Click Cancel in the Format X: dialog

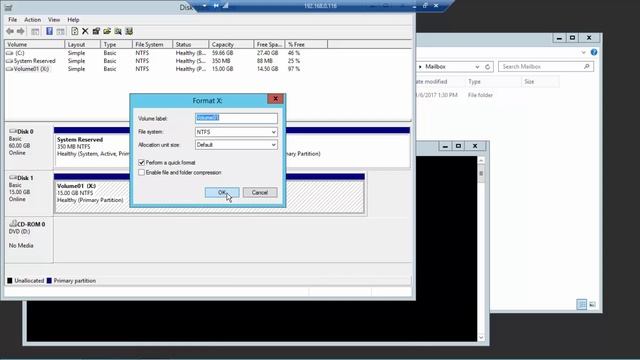pyautogui.click(x=260, y=192)
